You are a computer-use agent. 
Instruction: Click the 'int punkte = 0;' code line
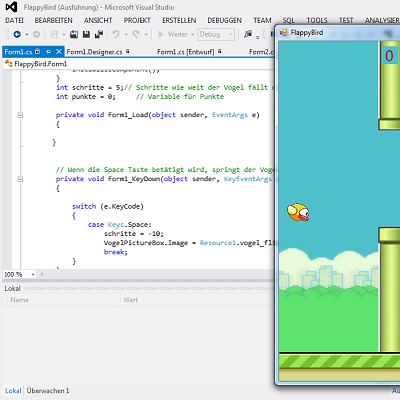click(x=86, y=97)
